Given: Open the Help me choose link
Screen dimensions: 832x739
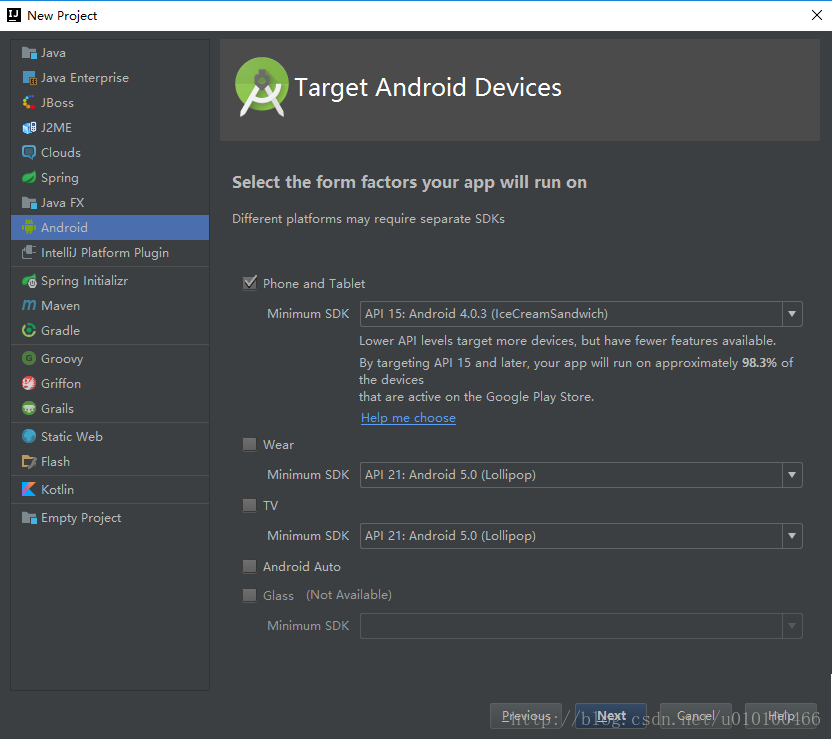Looking at the screenshot, I should pyautogui.click(x=408, y=418).
